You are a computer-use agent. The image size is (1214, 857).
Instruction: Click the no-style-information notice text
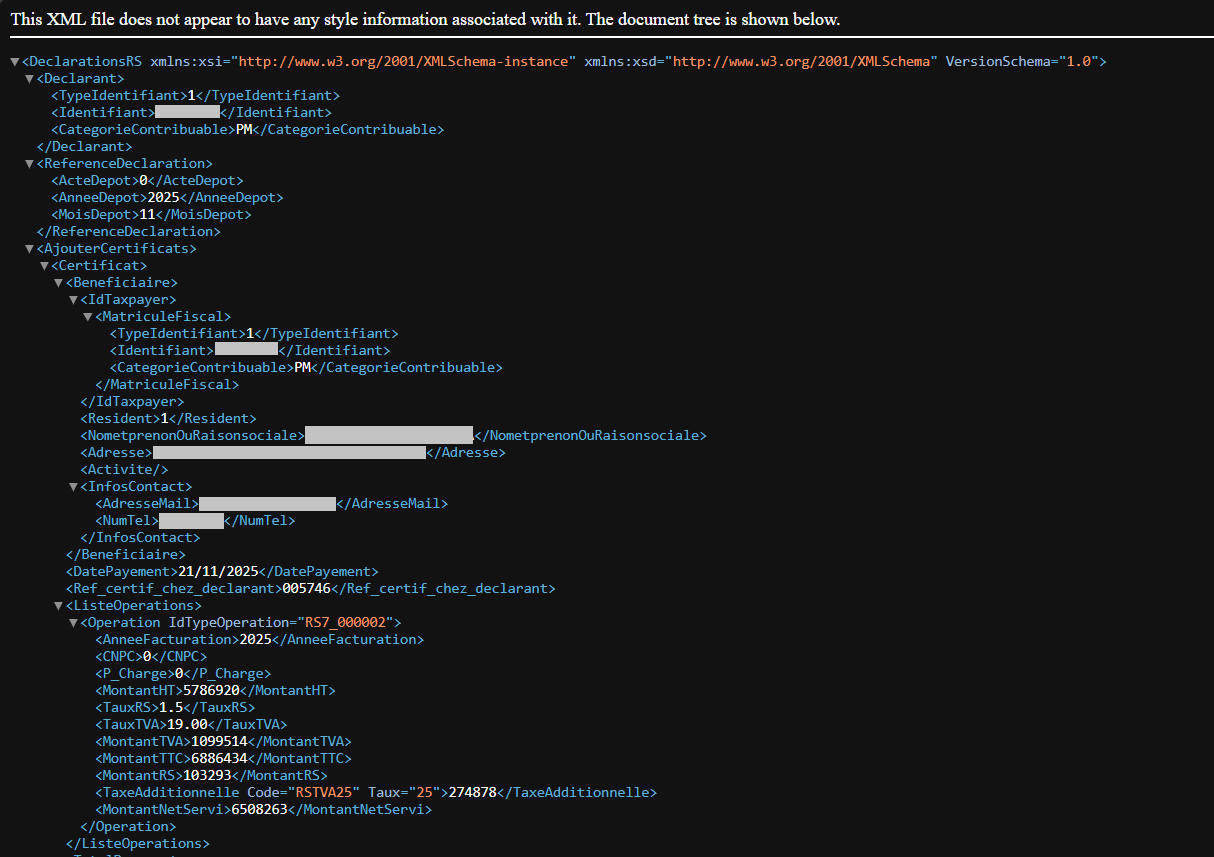tap(425, 20)
